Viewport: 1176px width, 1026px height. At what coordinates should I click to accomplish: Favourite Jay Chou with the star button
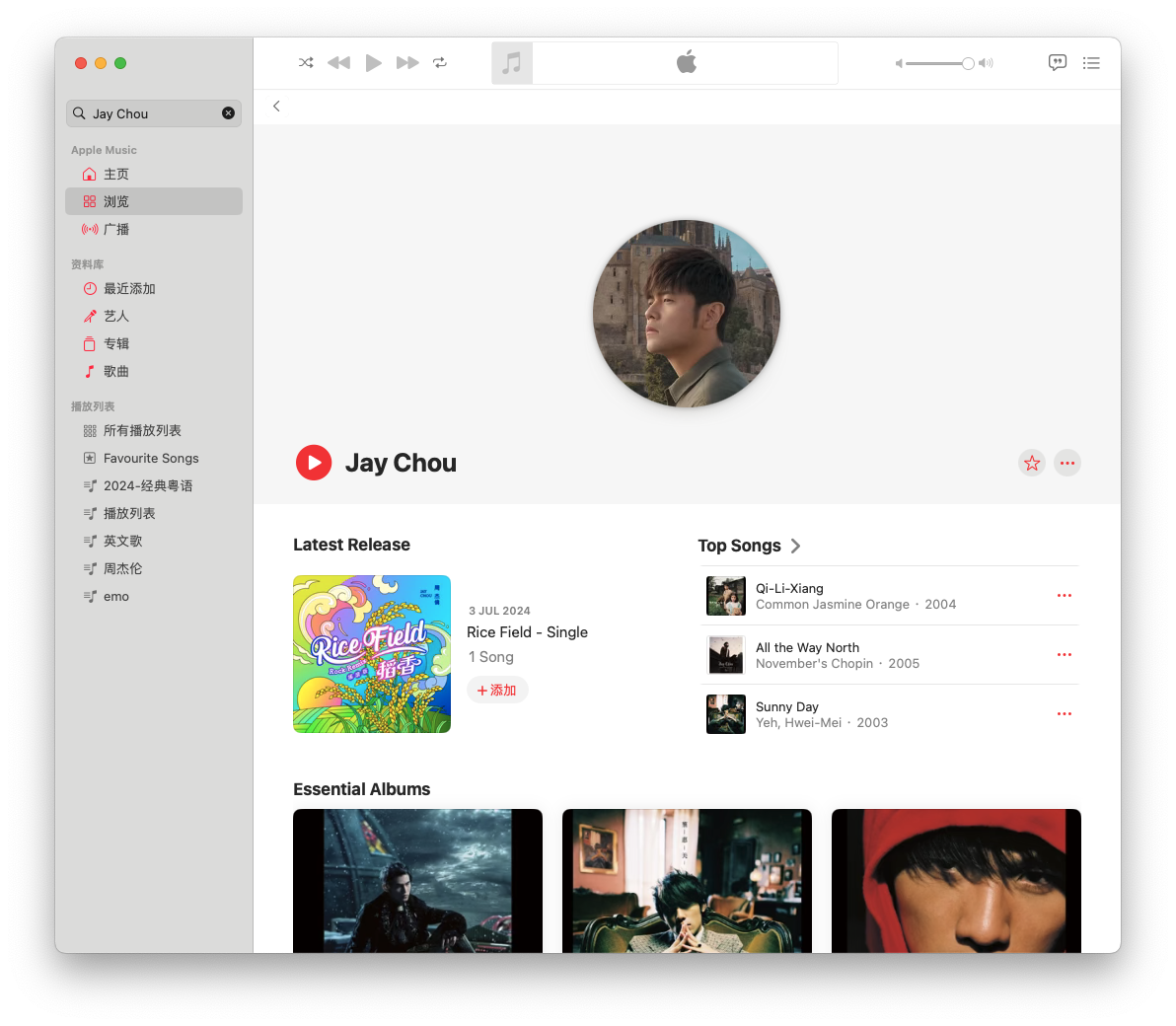coord(1032,463)
